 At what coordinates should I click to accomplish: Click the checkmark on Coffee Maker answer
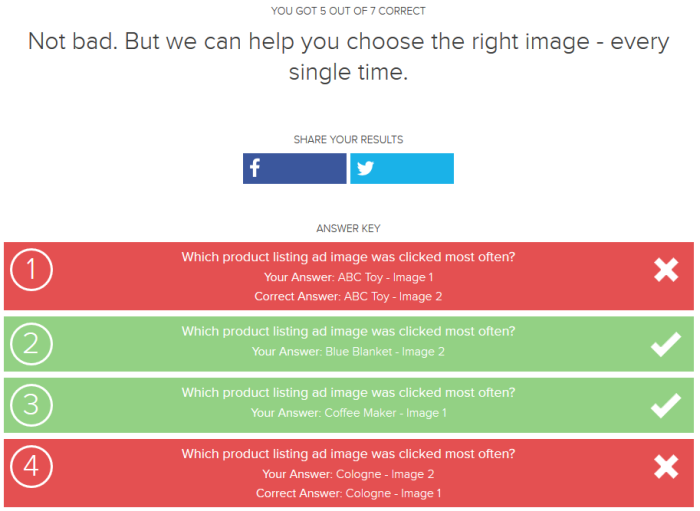666,406
